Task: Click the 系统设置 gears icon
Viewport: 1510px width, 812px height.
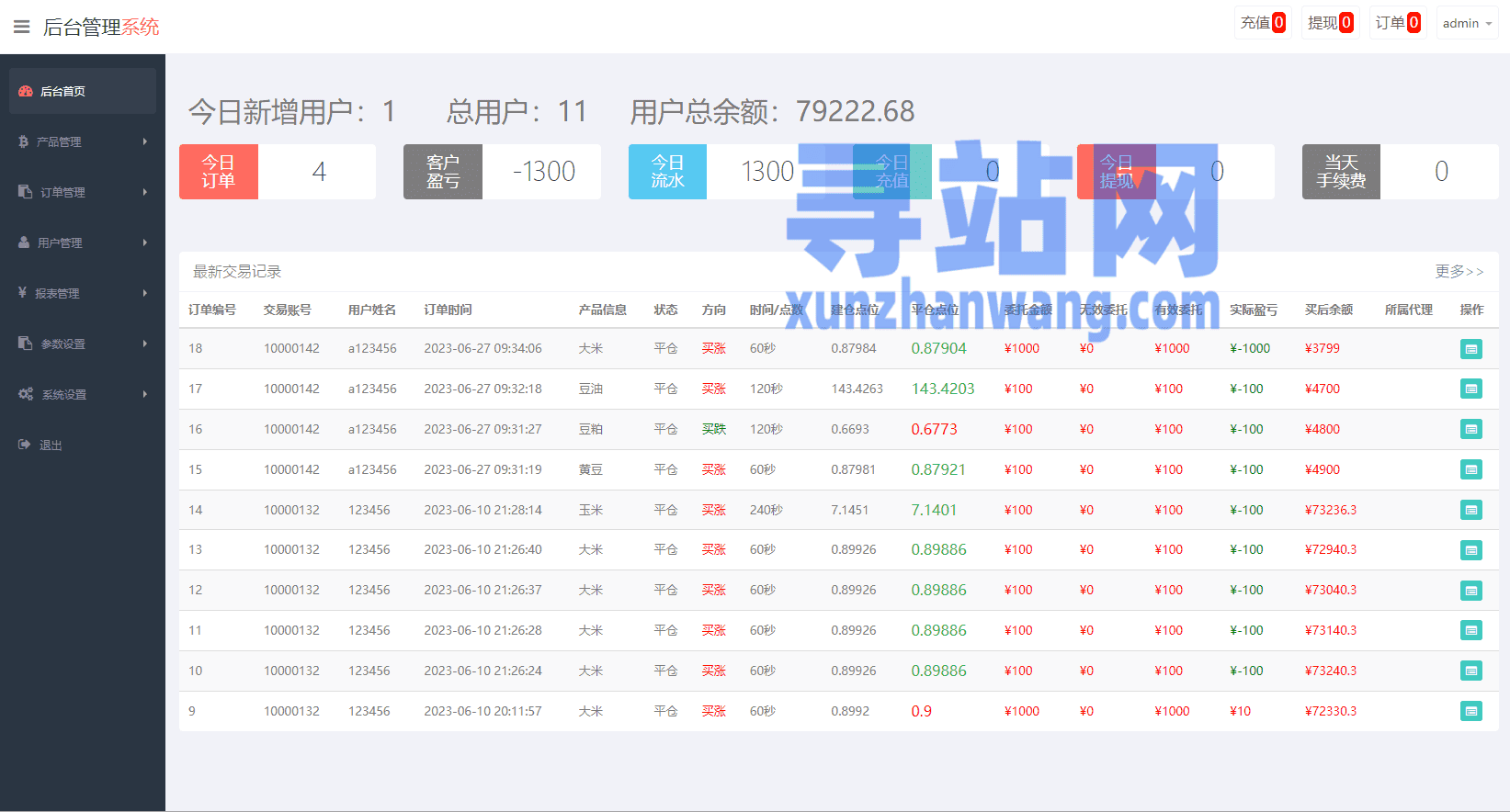Action: coord(26,394)
